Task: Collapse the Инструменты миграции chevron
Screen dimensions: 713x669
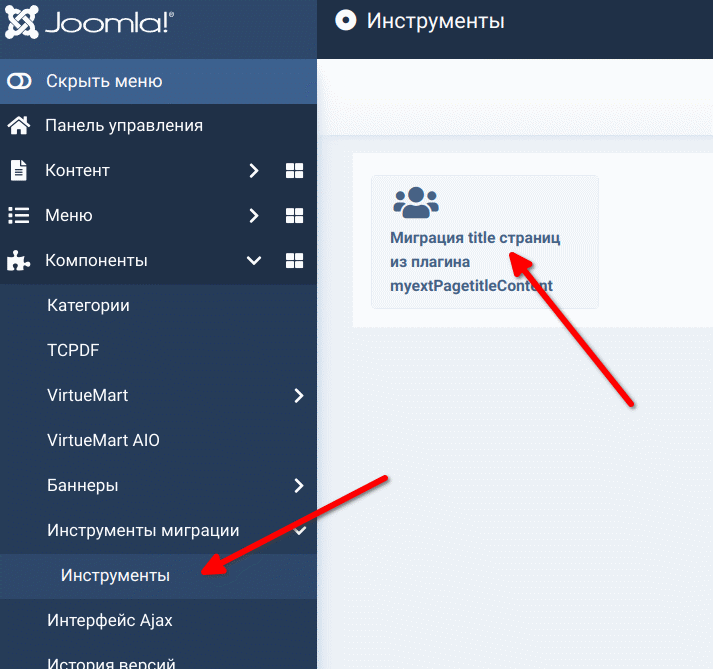Action: click(300, 530)
